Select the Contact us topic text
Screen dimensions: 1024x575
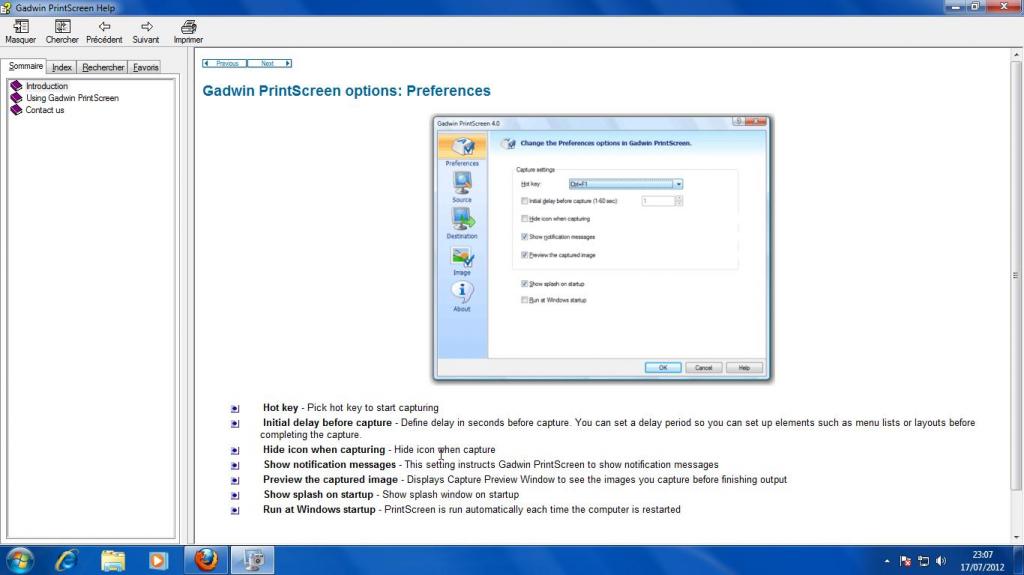(44, 110)
